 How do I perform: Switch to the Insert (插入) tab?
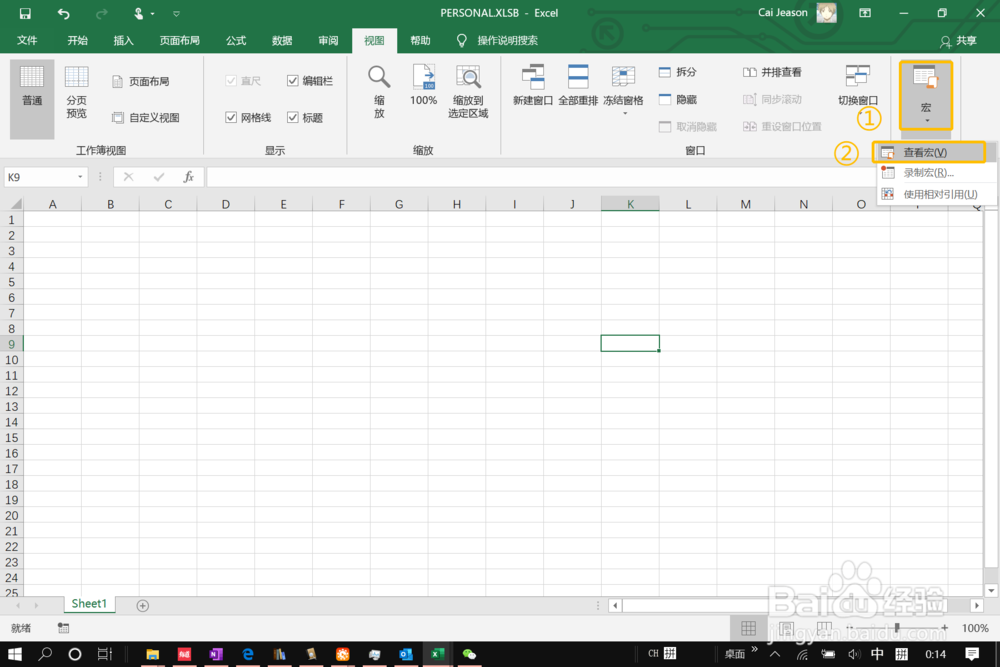pyautogui.click(x=123, y=40)
